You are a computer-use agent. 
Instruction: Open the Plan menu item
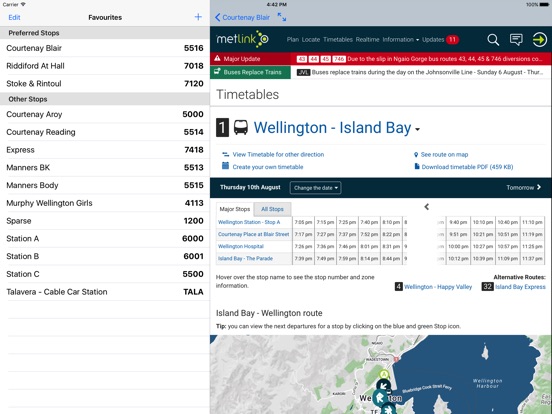click(293, 39)
